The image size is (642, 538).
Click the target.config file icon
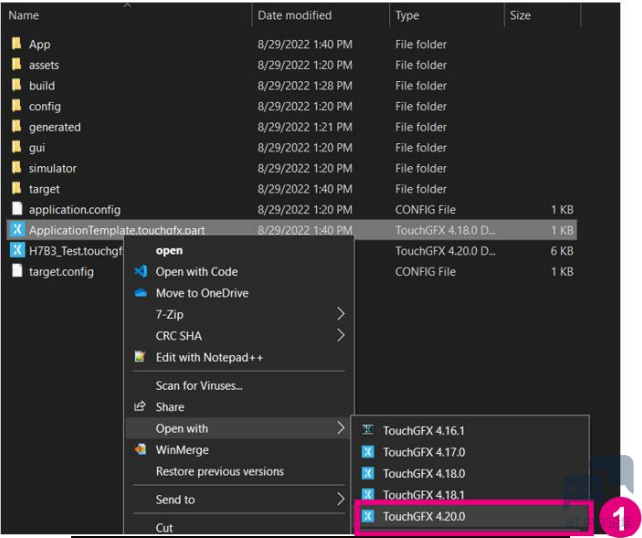click(x=17, y=271)
